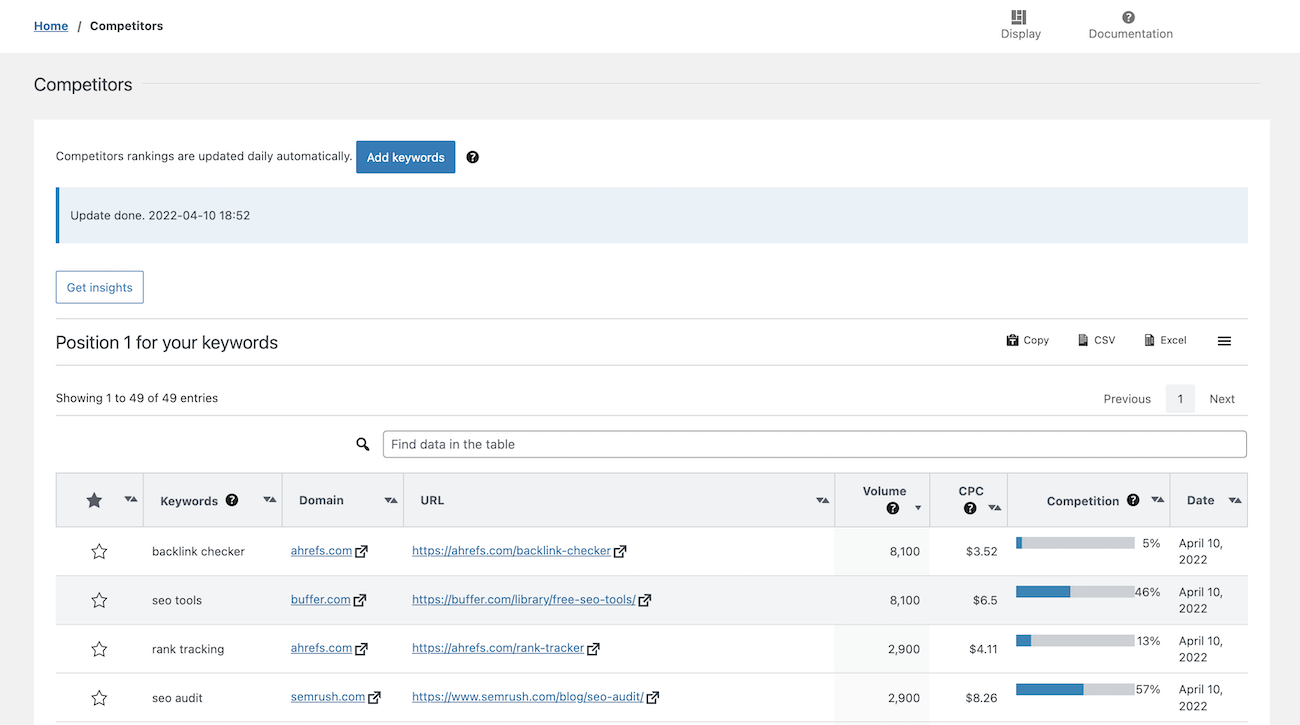Screen dimensions: 1300x725
Task: Click the seo audit competition bar
Action: click(x=1074, y=689)
